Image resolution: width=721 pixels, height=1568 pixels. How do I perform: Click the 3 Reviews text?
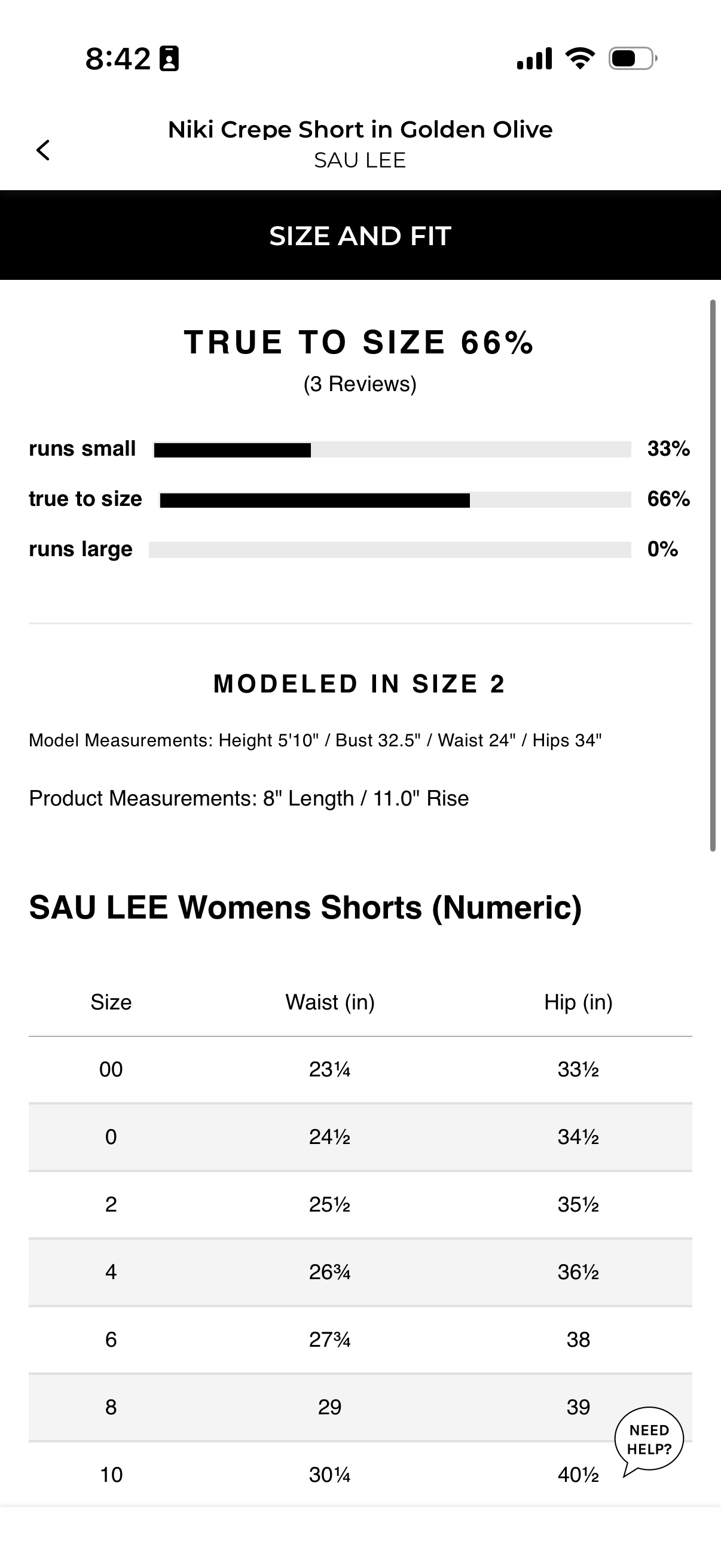pos(360,384)
